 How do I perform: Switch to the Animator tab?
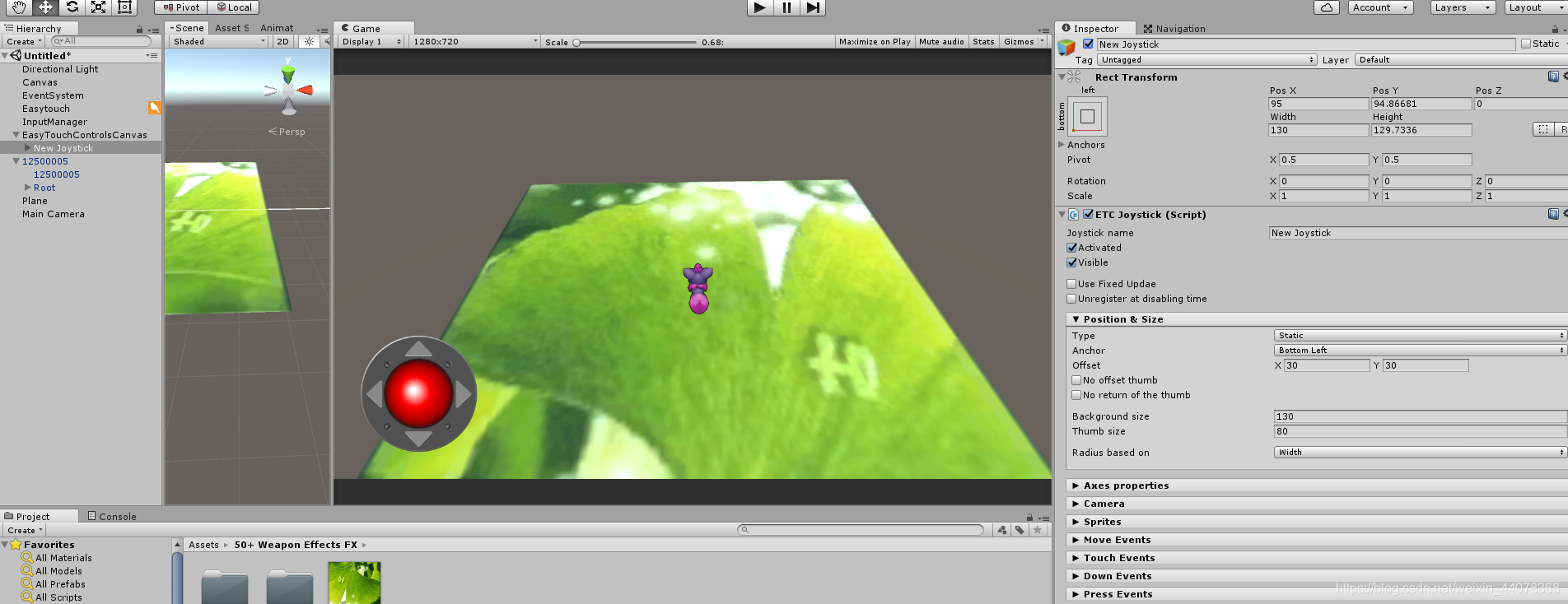click(x=277, y=28)
